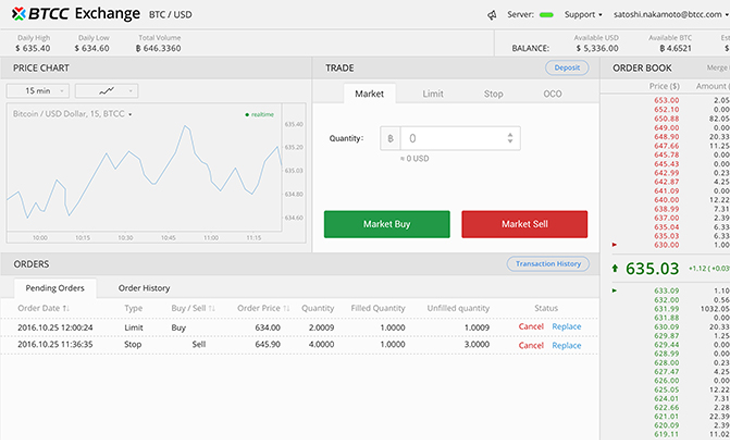
Task: Click the Deposit button
Action: pyautogui.click(x=567, y=68)
